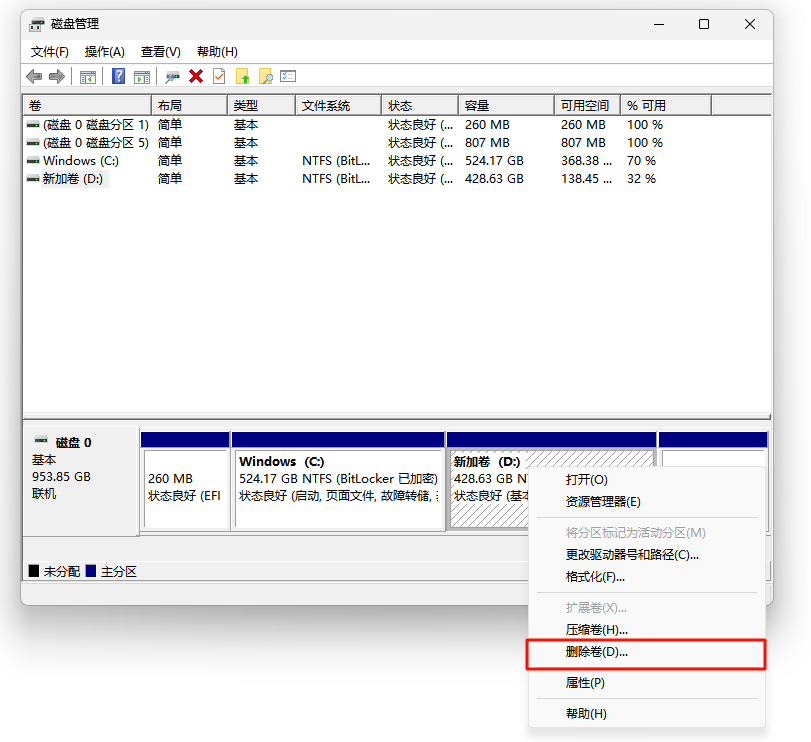This screenshot has width=811, height=742.
Task: Click 格式化(F)... in the context menu
Action: pyautogui.click(x=595, y=576)
